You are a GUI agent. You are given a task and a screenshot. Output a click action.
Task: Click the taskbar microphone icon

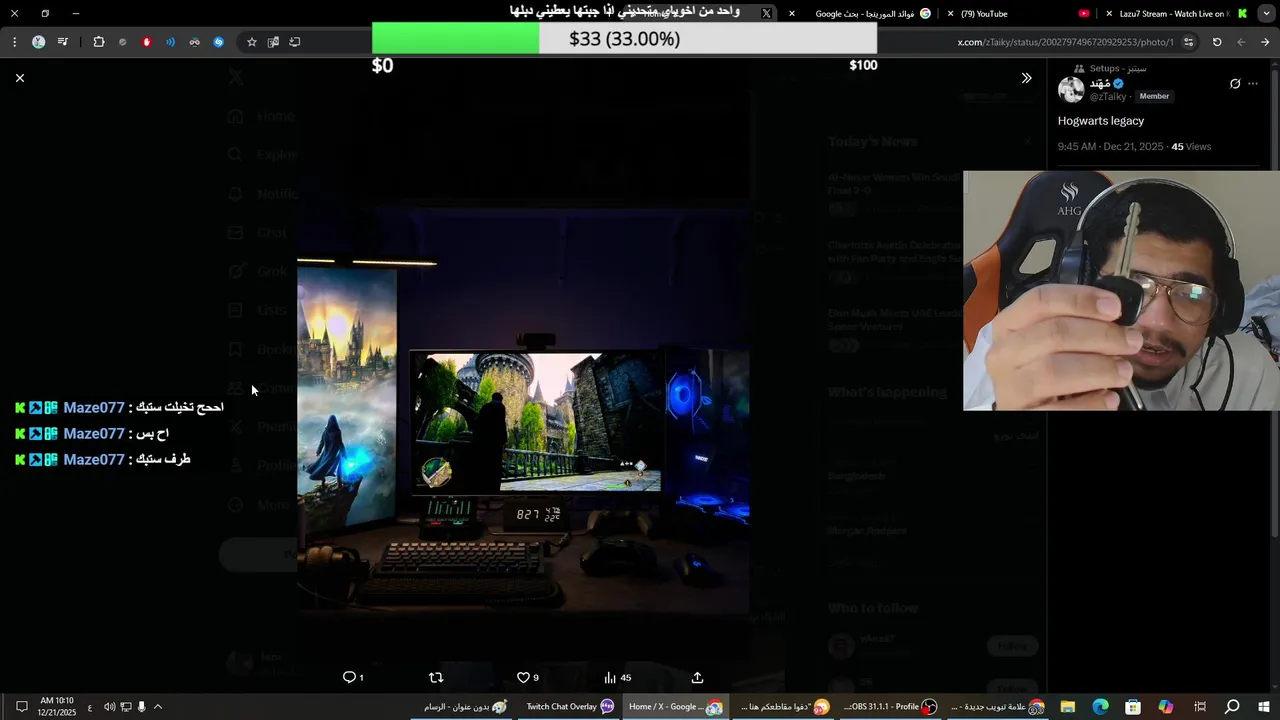point(141,707)
